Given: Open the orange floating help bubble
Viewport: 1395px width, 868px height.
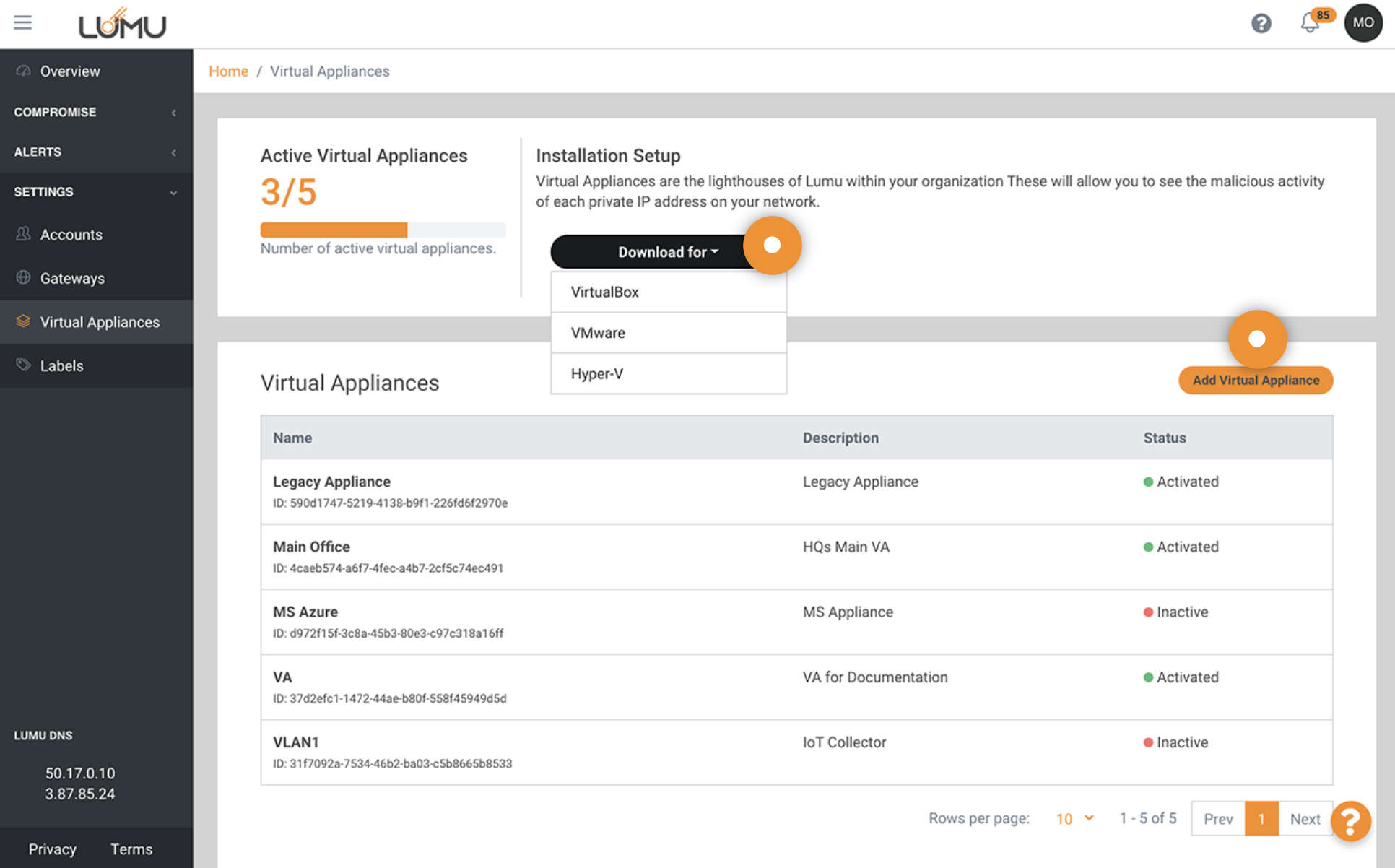Looking at the screenshot, I should point(1350,821).
